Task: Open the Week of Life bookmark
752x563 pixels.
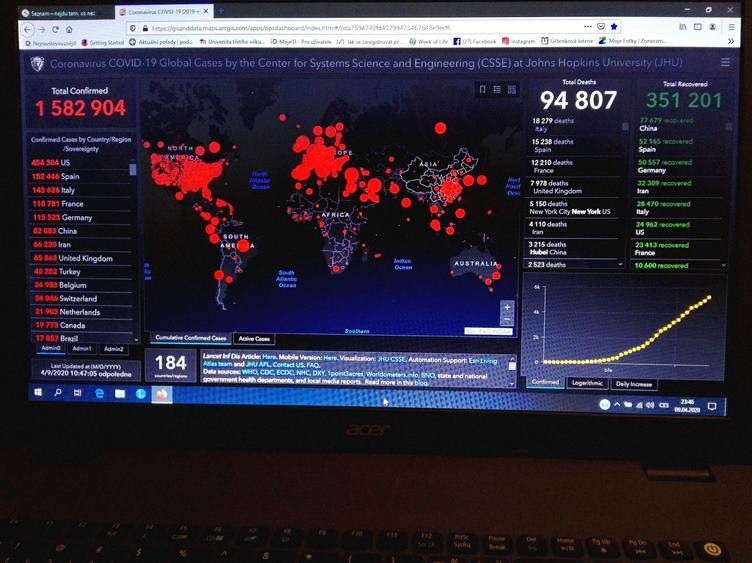Action: (x=429, y=42)
